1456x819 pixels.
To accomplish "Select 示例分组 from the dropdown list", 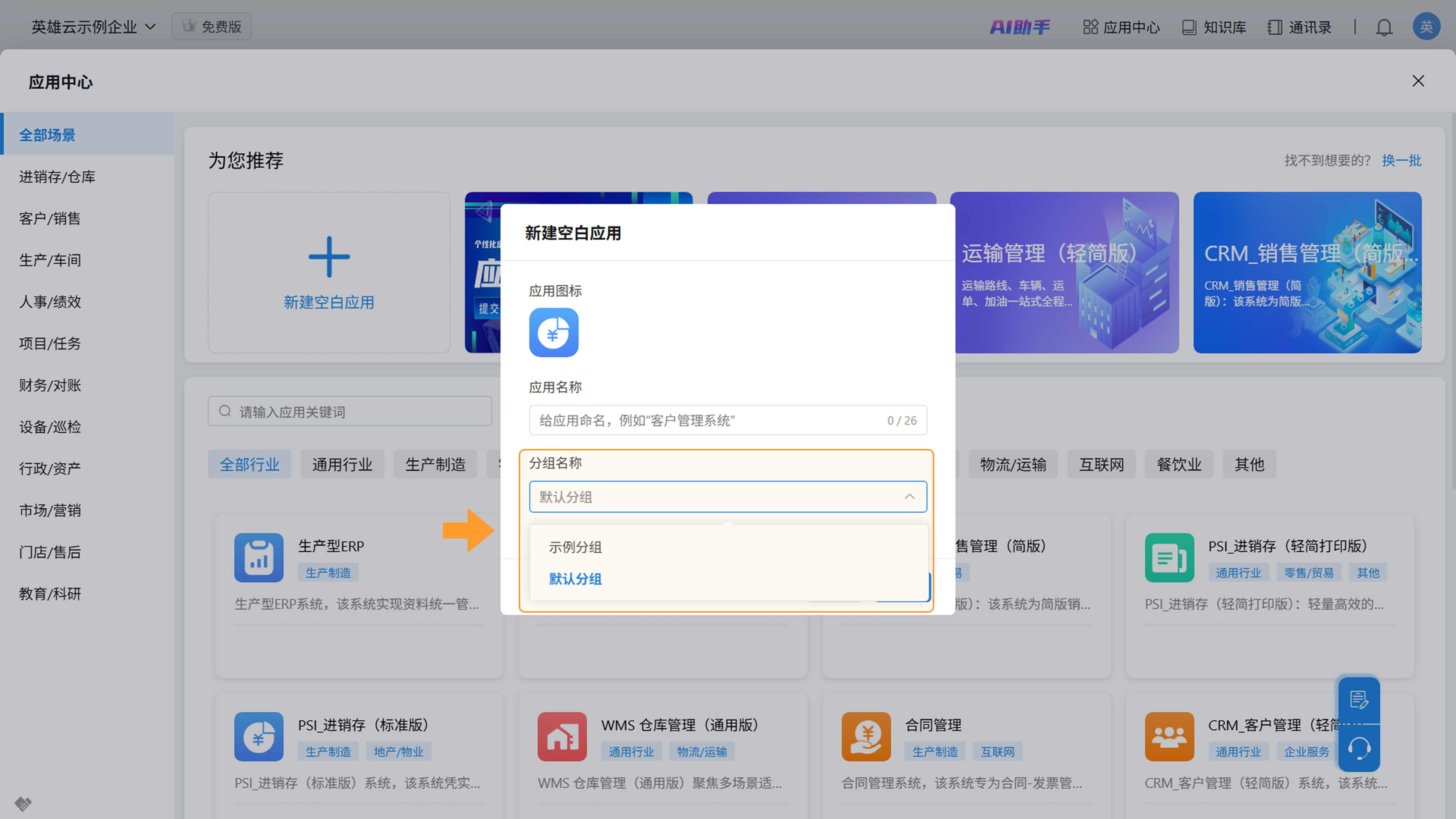I will tap(576, 547).
